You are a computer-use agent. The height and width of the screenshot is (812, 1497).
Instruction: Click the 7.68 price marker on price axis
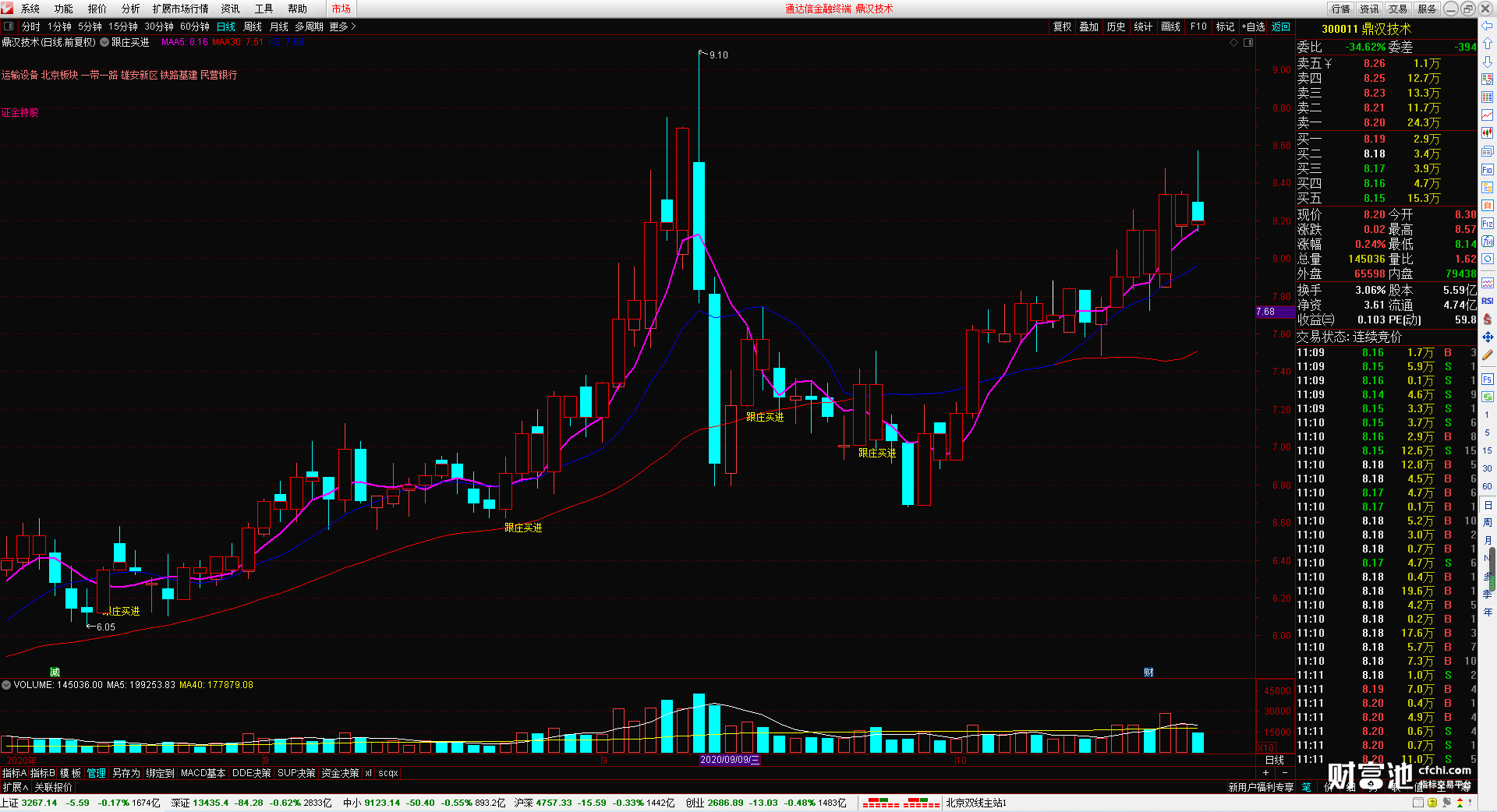pyautogui.click(x=1275, y=312)
